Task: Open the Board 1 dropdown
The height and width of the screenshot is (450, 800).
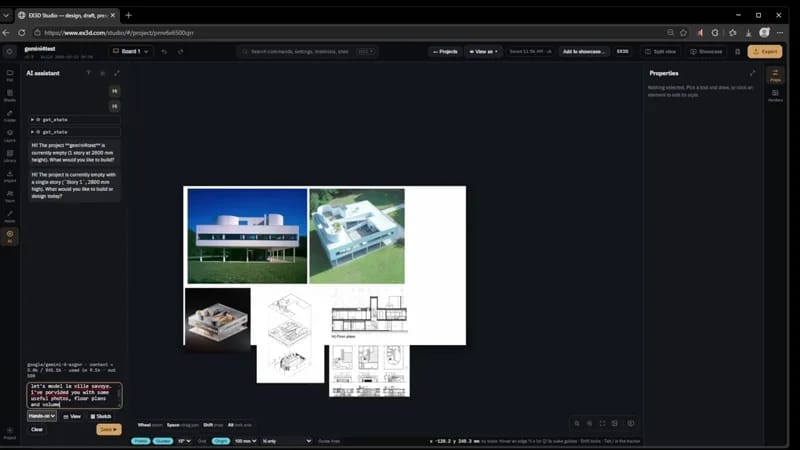Action: tap(131, 52)
